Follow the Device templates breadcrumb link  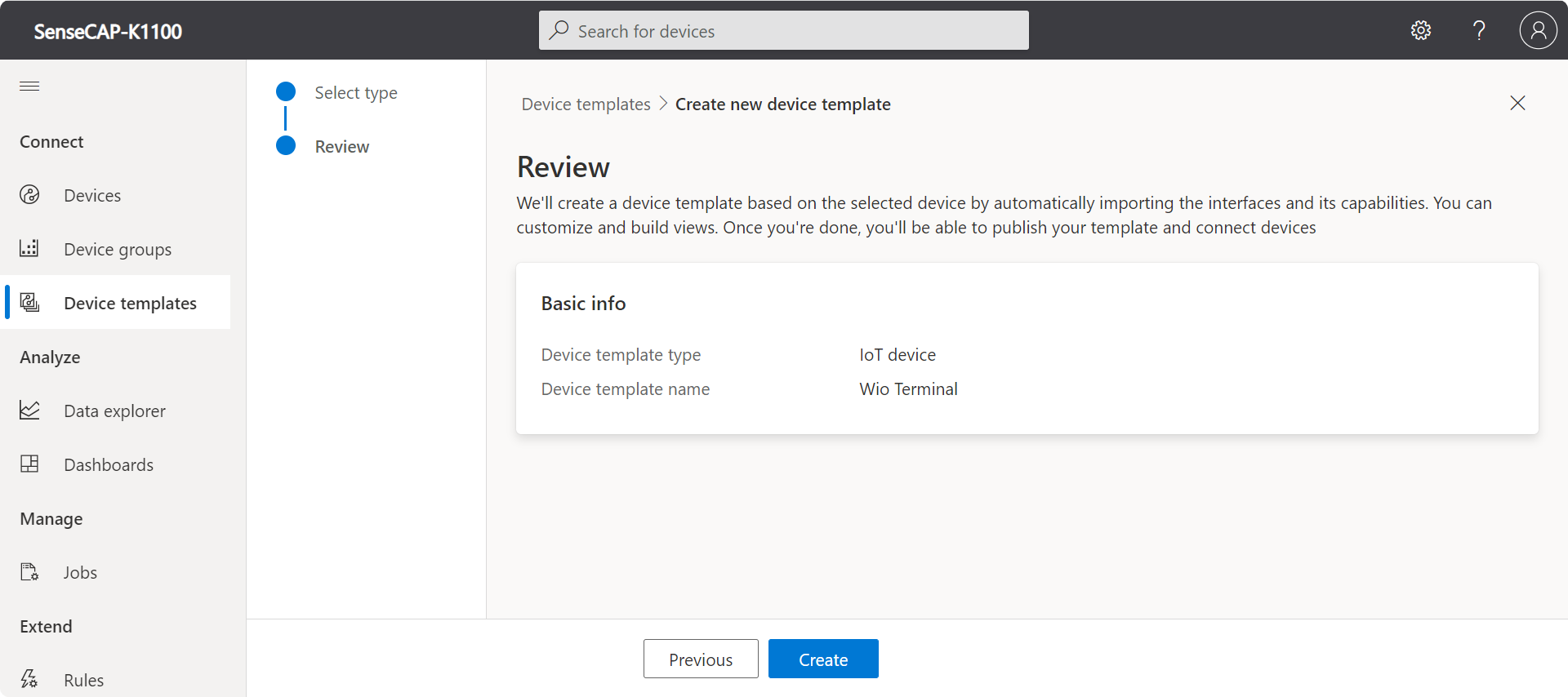(x=586, y=104)
